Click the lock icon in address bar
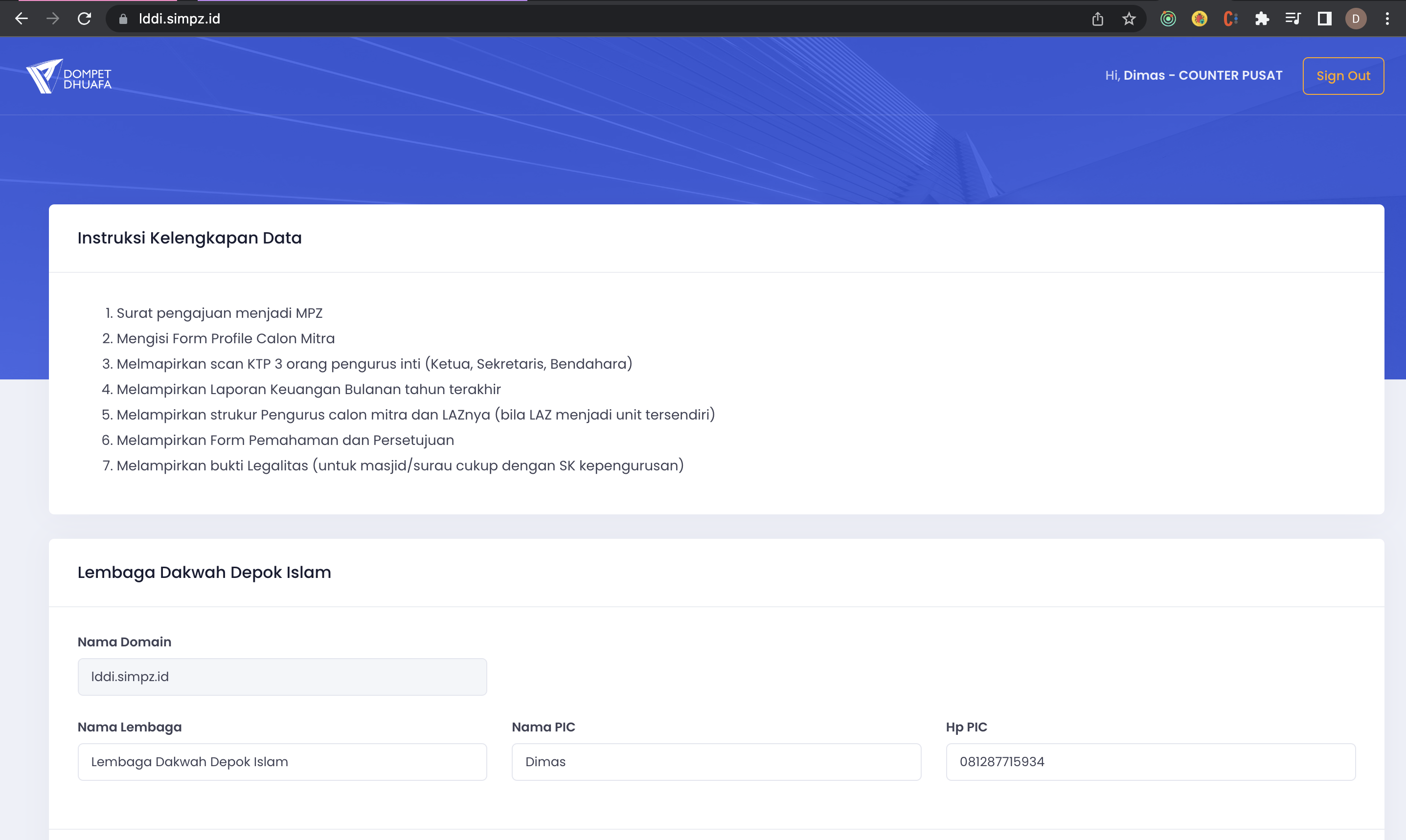Screen dimensions: 1406x840 pos(123,19)
